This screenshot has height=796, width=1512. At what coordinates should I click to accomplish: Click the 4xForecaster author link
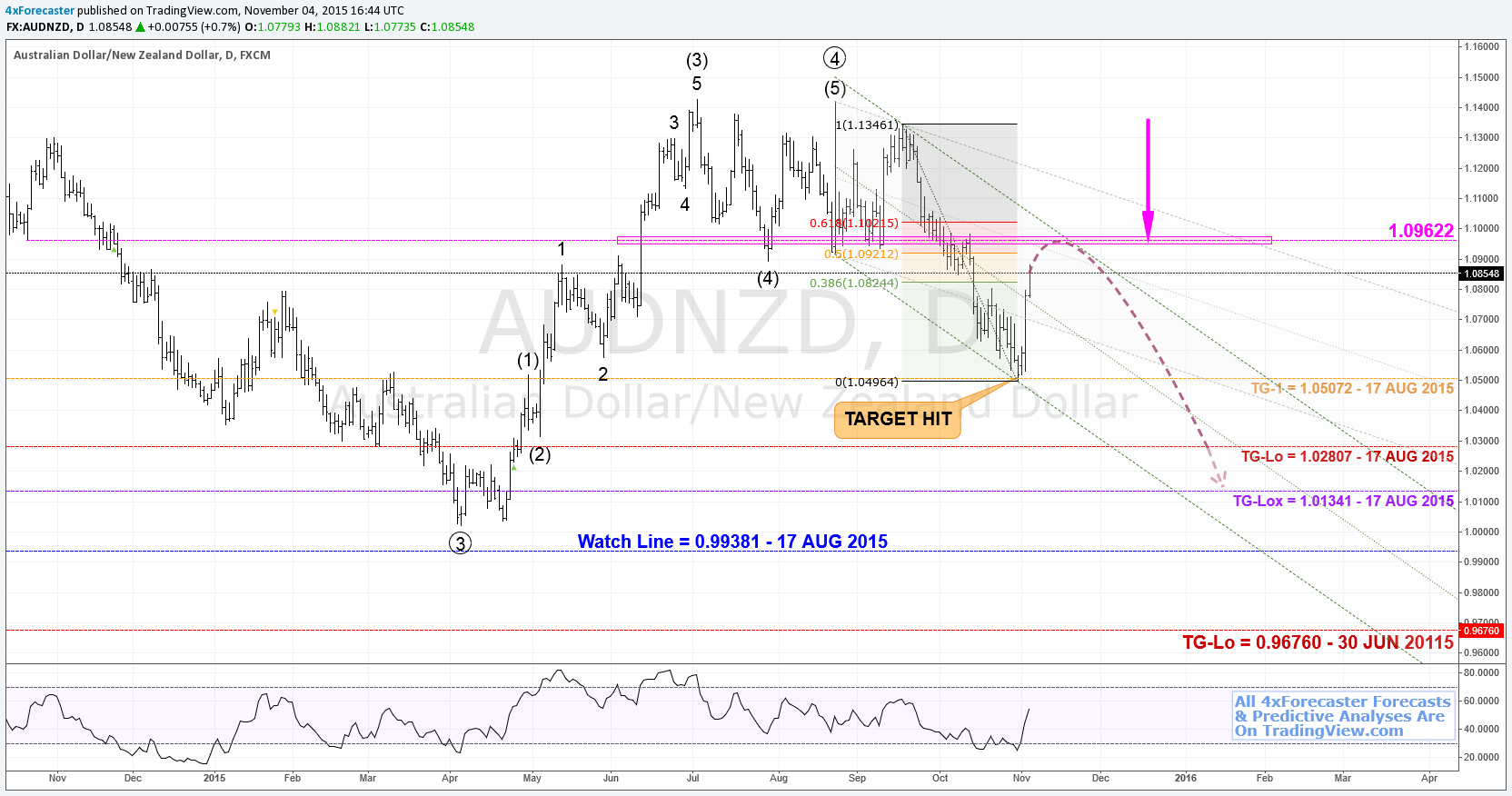[40, 11]
